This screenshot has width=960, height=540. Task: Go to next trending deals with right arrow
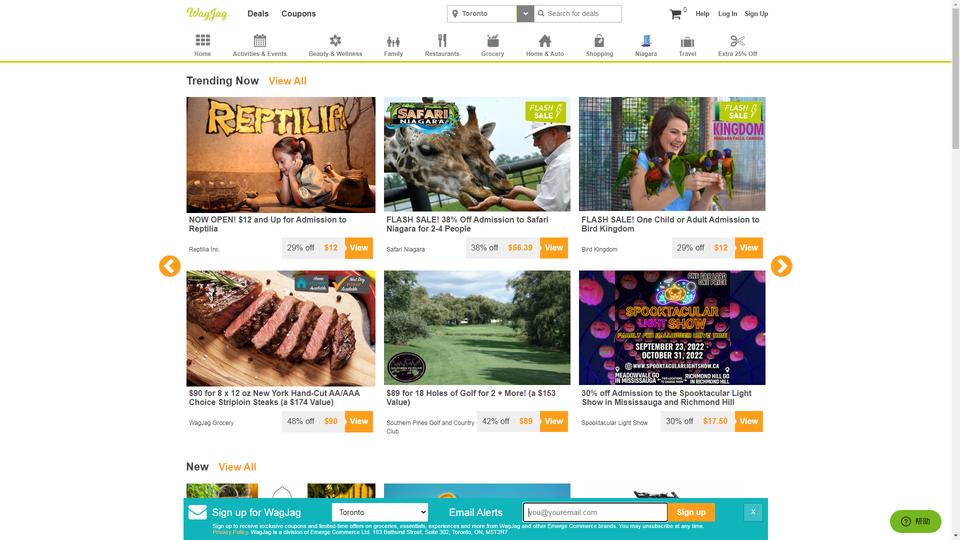point(781,266)
